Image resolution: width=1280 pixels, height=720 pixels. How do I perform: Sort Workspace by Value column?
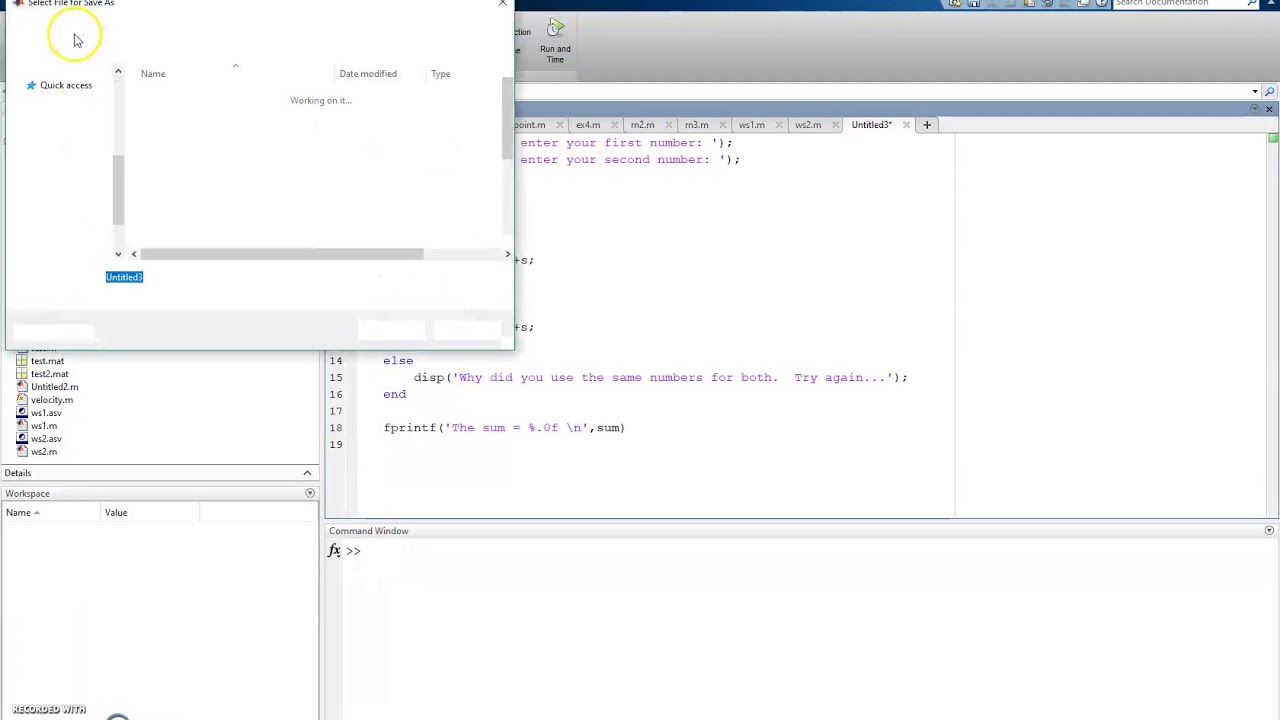tap(116, 513)
